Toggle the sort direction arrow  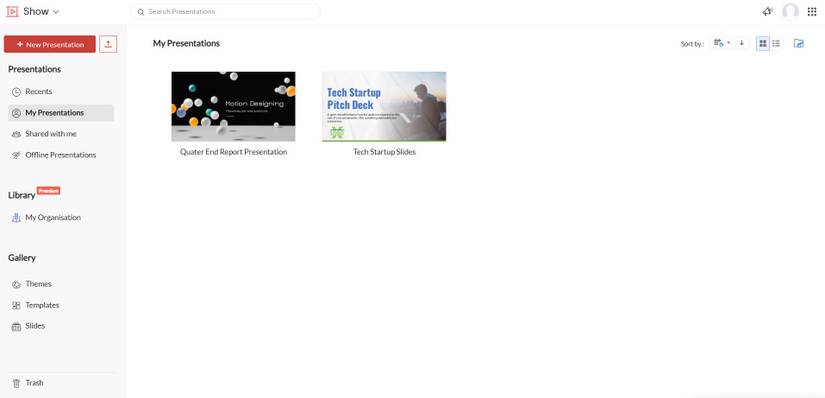coord(741,43)
